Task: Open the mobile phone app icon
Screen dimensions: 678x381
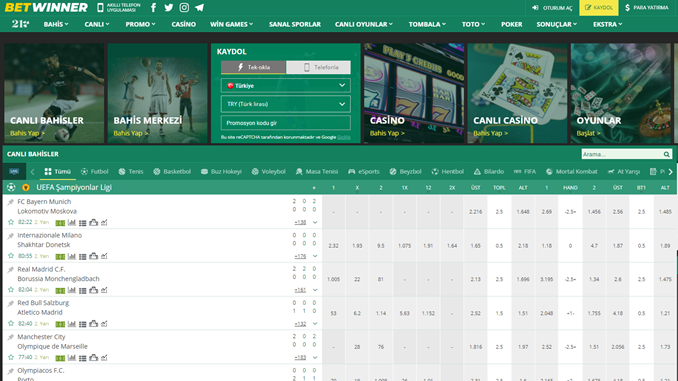Action: 100,7
